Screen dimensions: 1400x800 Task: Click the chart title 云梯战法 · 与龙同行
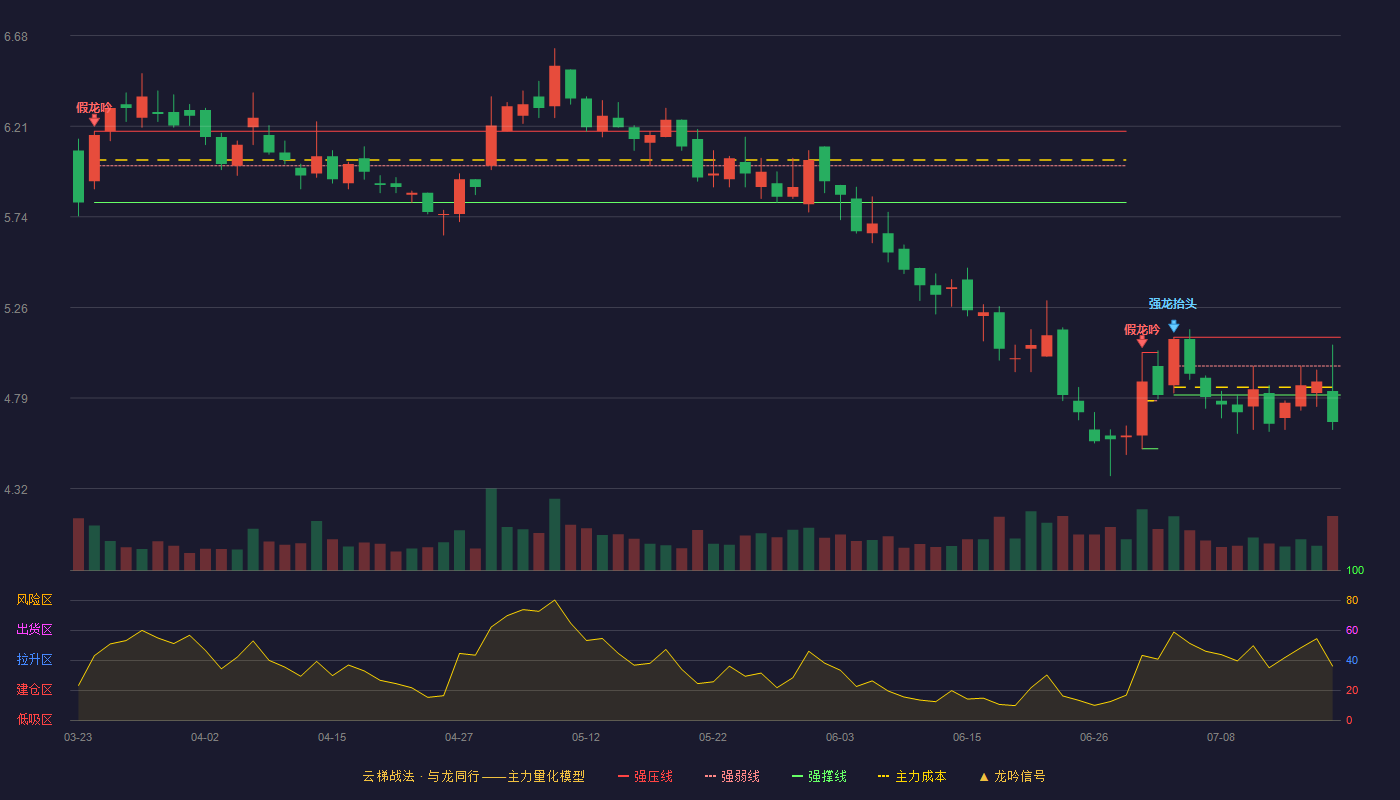pos(420,777)
